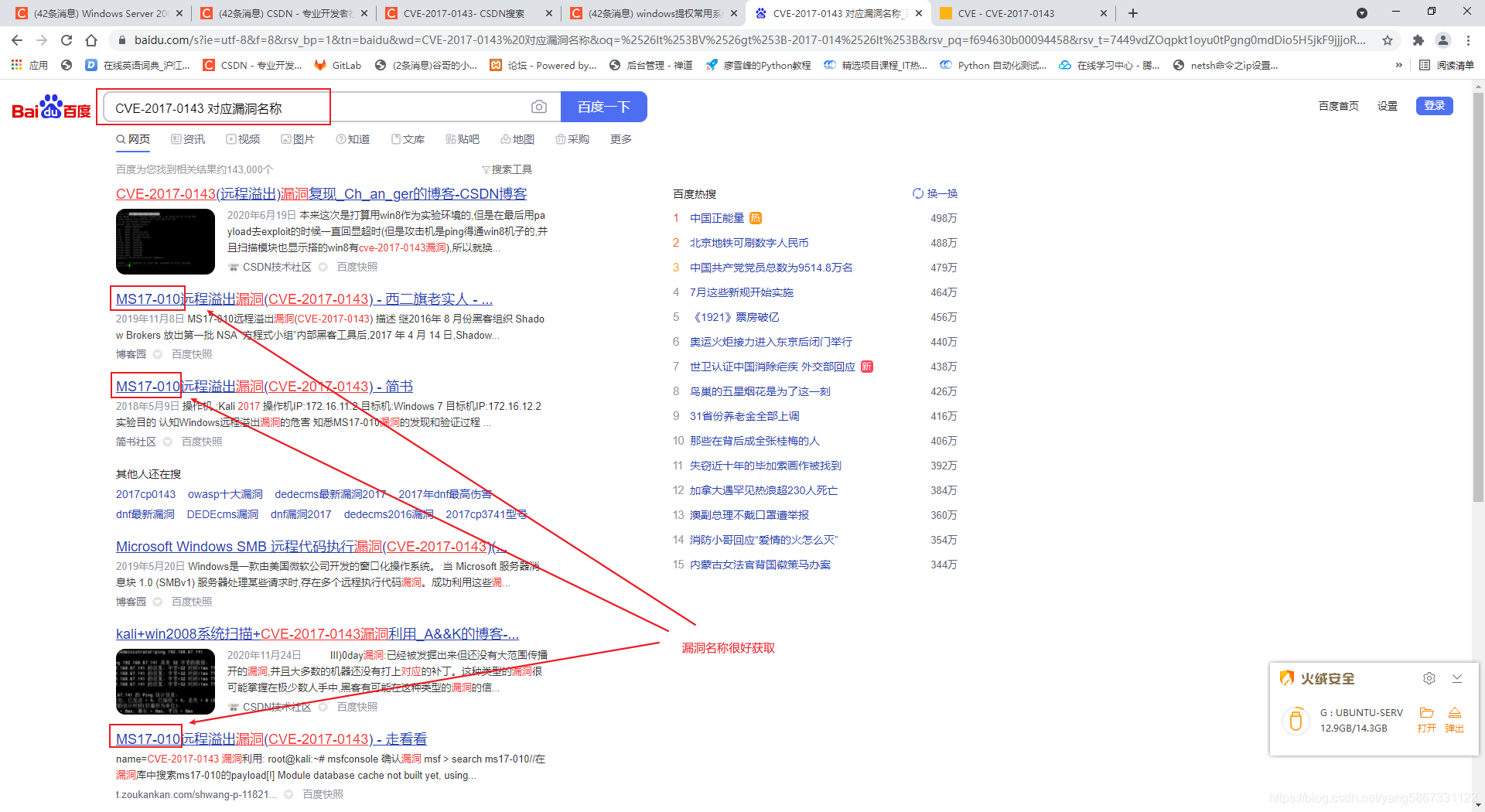The height and width of the screenshot is (812, 1485).
Task: Close the Windows Server tab
Action: coord(179,13)
